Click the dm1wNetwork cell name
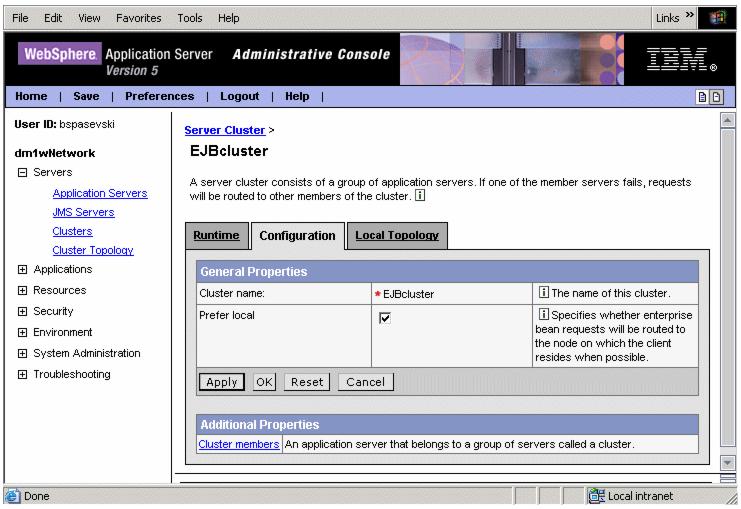The height and width of the screenshot is (509, 741). tap(55, 153)
